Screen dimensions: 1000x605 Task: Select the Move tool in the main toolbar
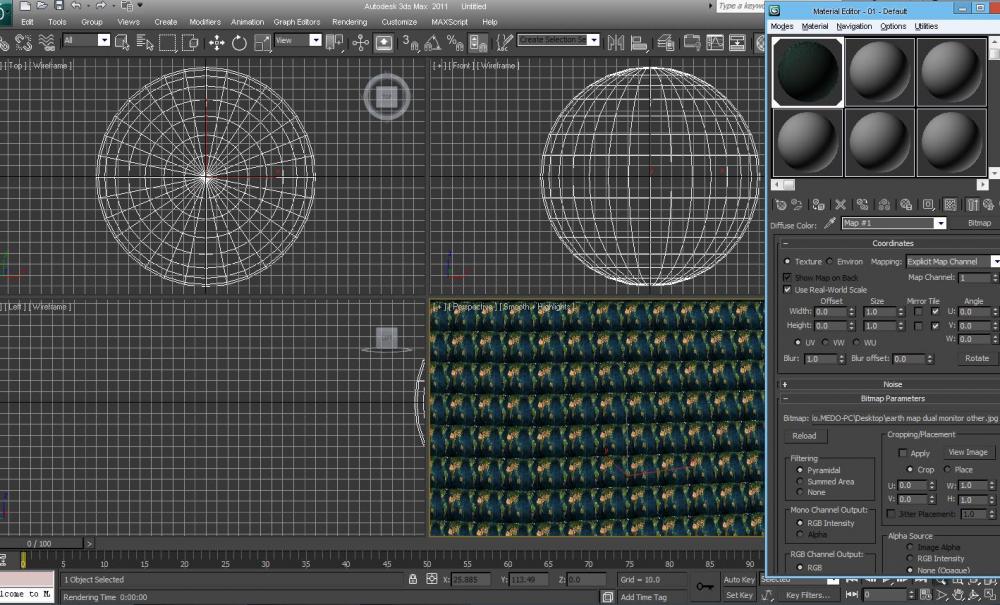click(x=217, y=42)
